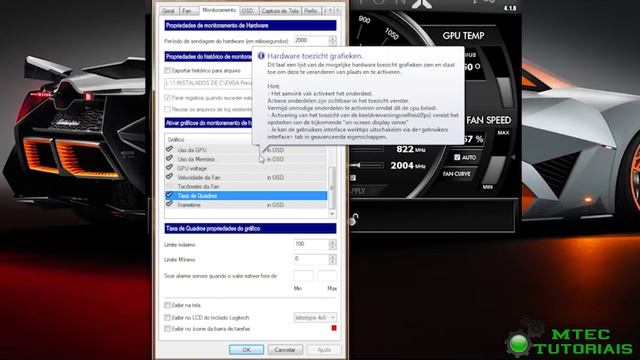Image resolution: width=640 pixels, height=360 pixels.
Task: Select the GPU voltage row text
Action: click(192, 168)
